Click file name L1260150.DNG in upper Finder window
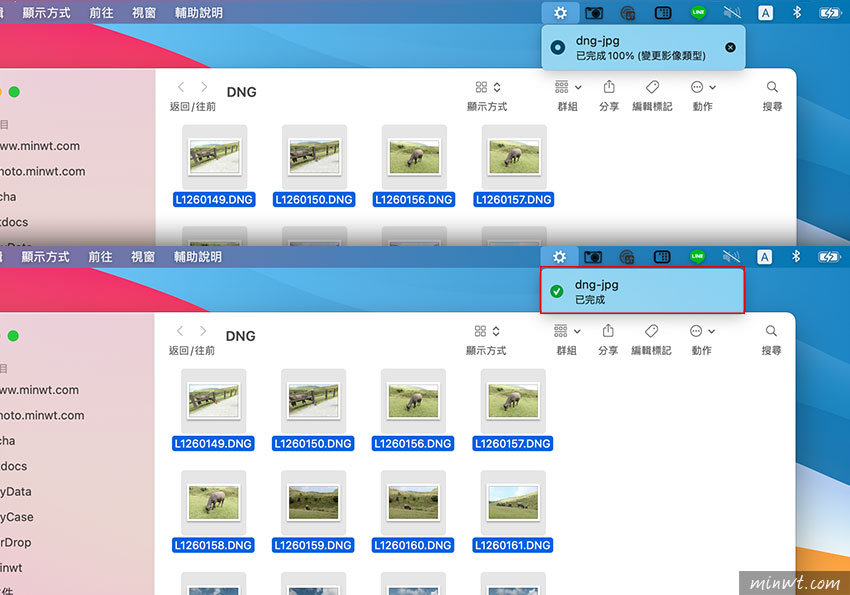 click(314, 199)
